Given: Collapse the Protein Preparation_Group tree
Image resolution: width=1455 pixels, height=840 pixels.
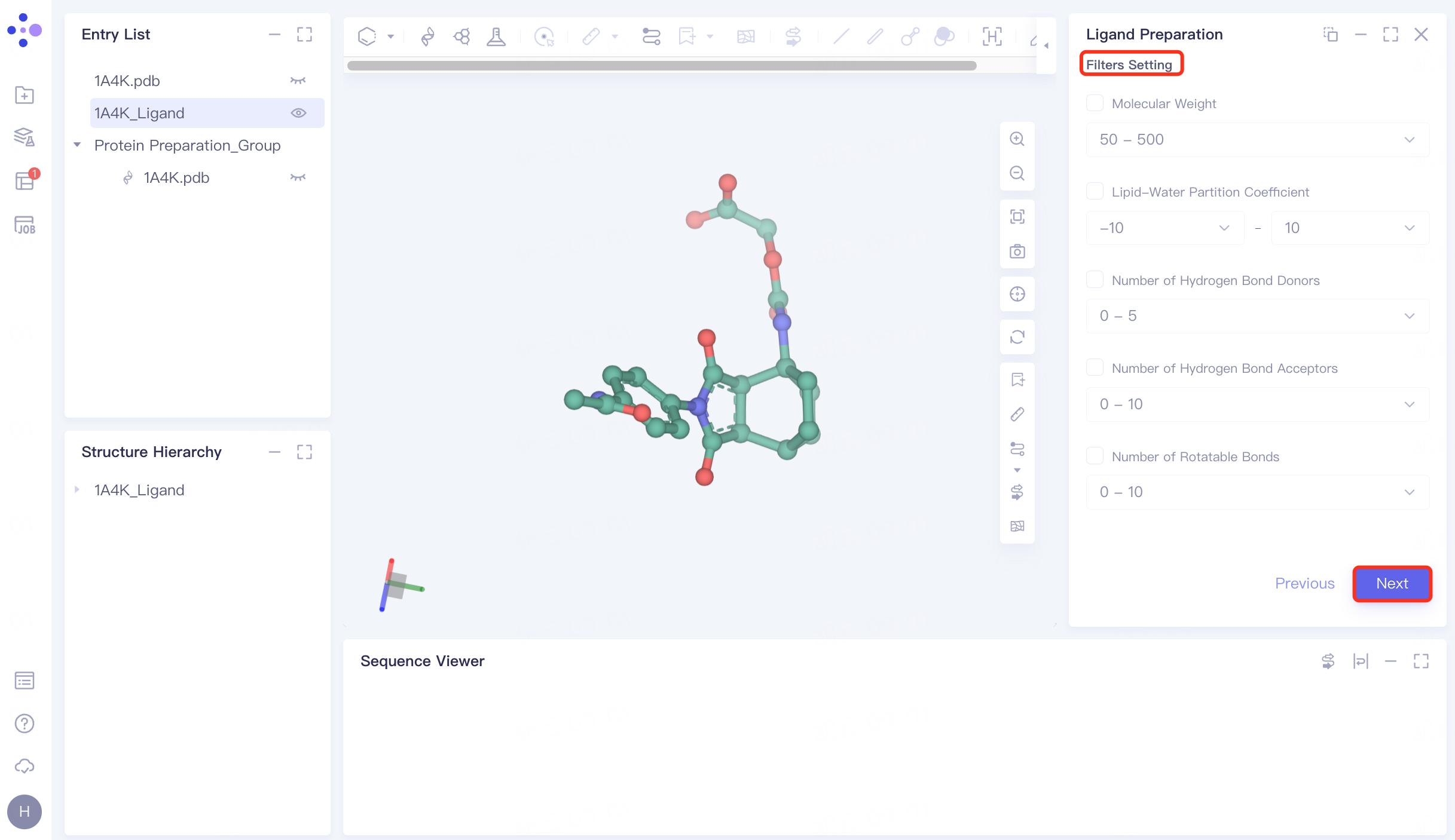Looking at the screenshot, I should 77,145.
